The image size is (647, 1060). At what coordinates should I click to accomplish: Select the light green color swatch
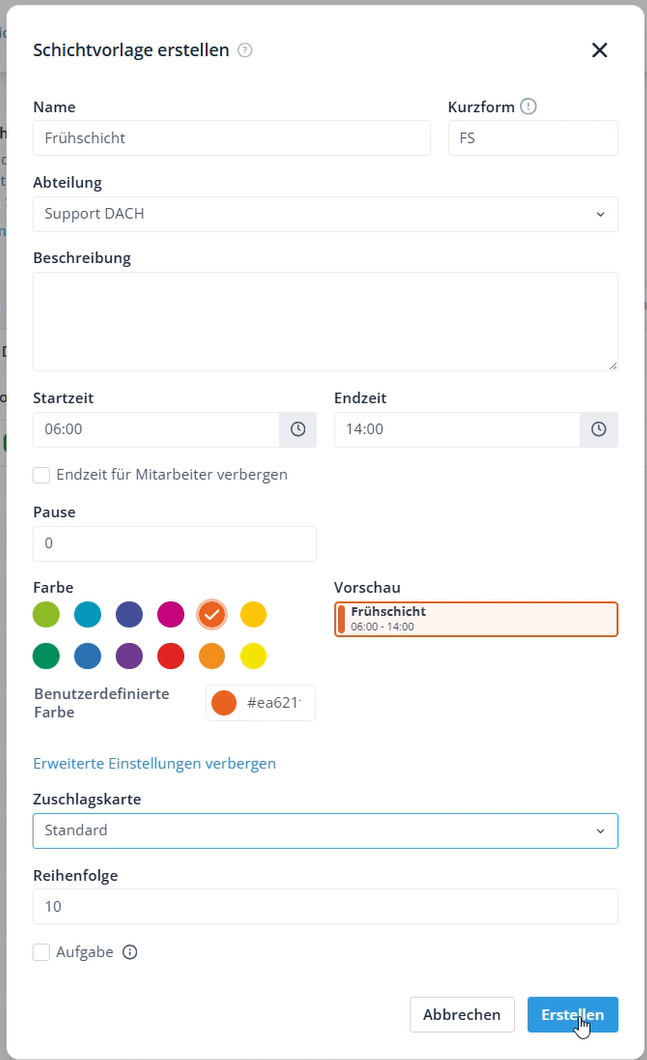[46, 615]
